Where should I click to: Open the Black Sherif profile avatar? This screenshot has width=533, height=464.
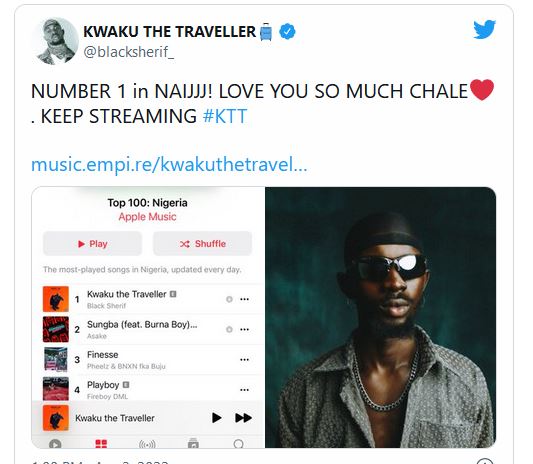coord(56,41)
